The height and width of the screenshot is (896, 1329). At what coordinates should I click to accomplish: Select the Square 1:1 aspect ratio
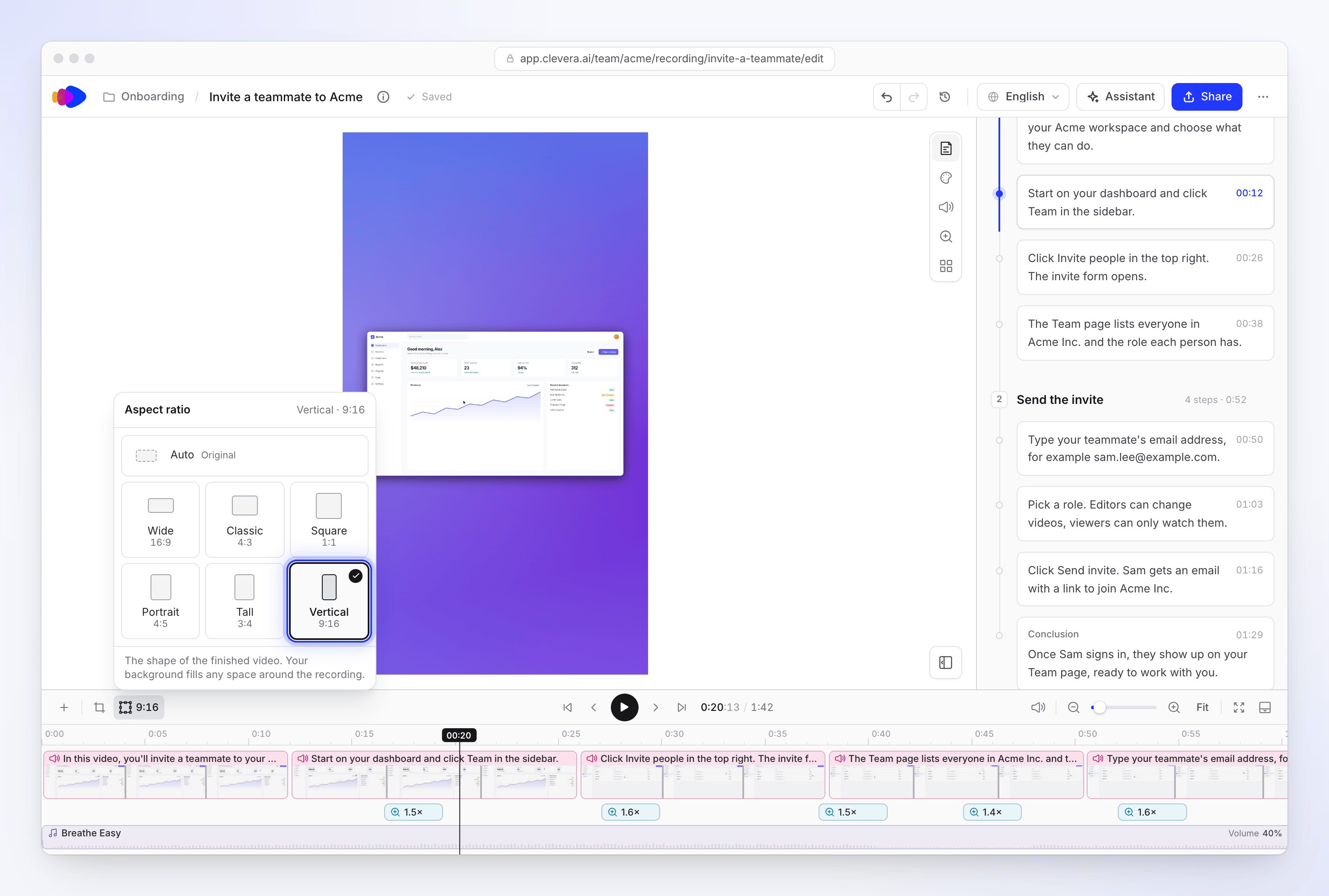[329, 519]
